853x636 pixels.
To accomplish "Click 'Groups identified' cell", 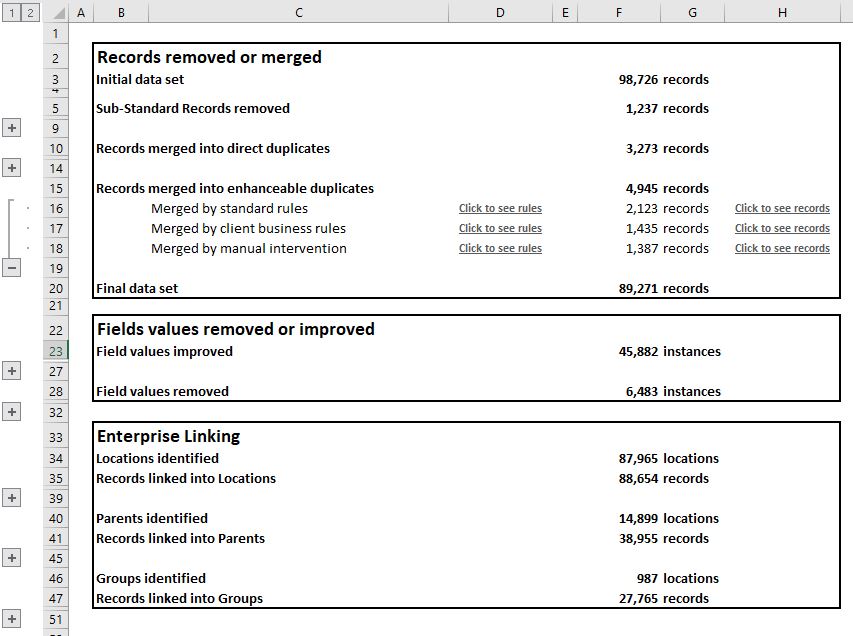I will pyautogui.click(x=151, y=578).
